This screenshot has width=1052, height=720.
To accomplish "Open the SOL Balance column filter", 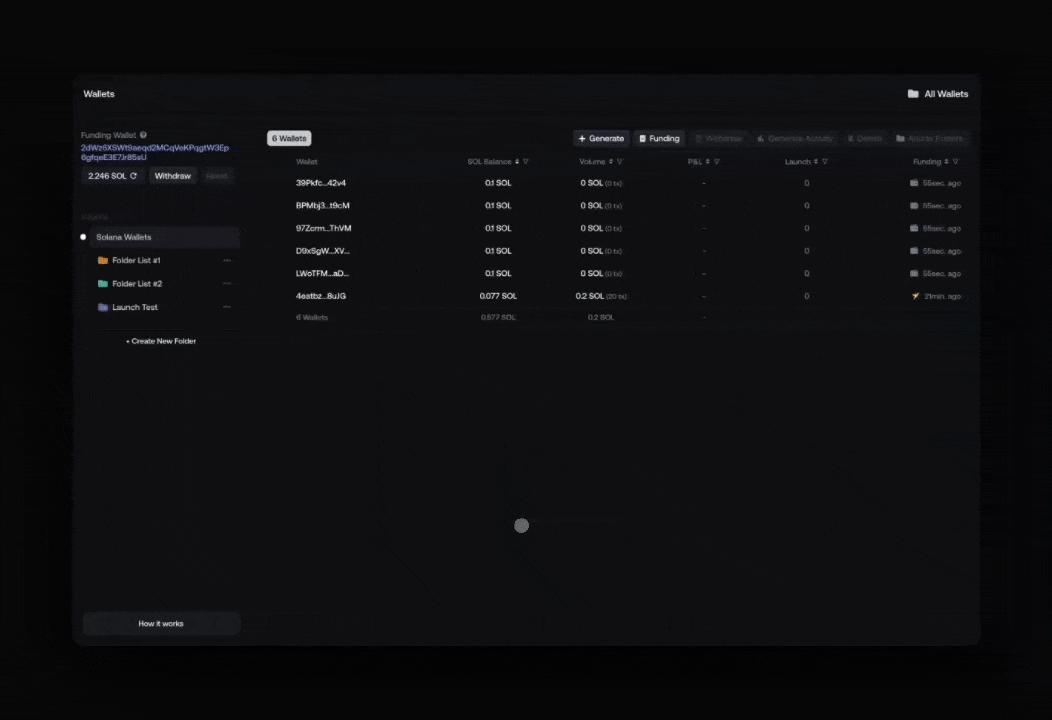I will pos(526,162).
